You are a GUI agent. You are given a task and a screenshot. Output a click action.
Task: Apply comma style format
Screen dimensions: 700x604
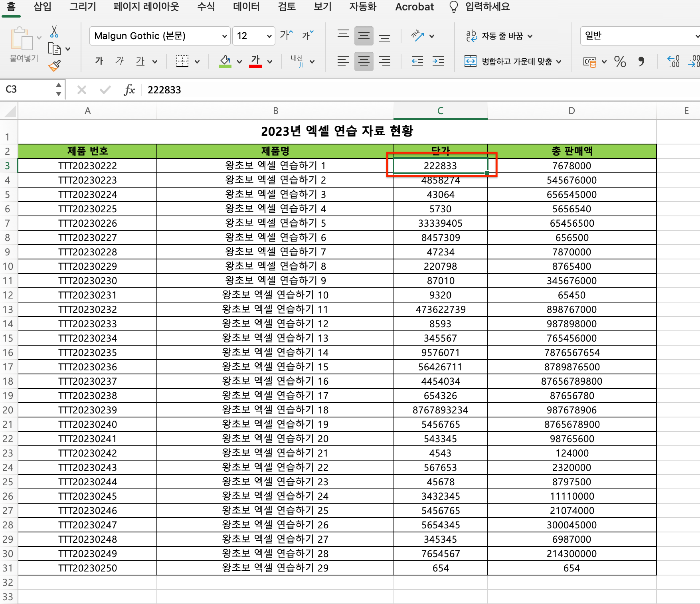(x=641, y=62)
